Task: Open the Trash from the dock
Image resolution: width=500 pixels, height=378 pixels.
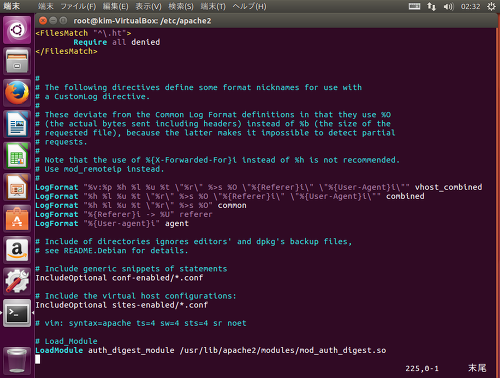Action: 17,360
